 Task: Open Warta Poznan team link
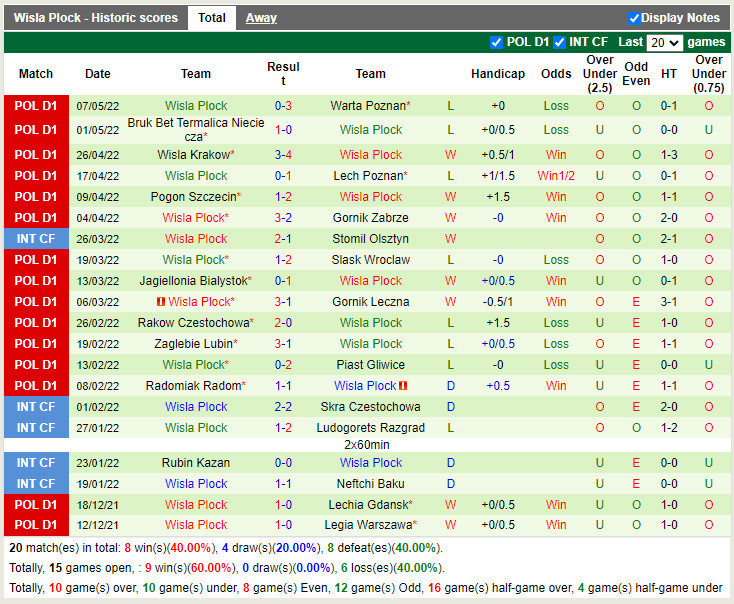[370, 106]
